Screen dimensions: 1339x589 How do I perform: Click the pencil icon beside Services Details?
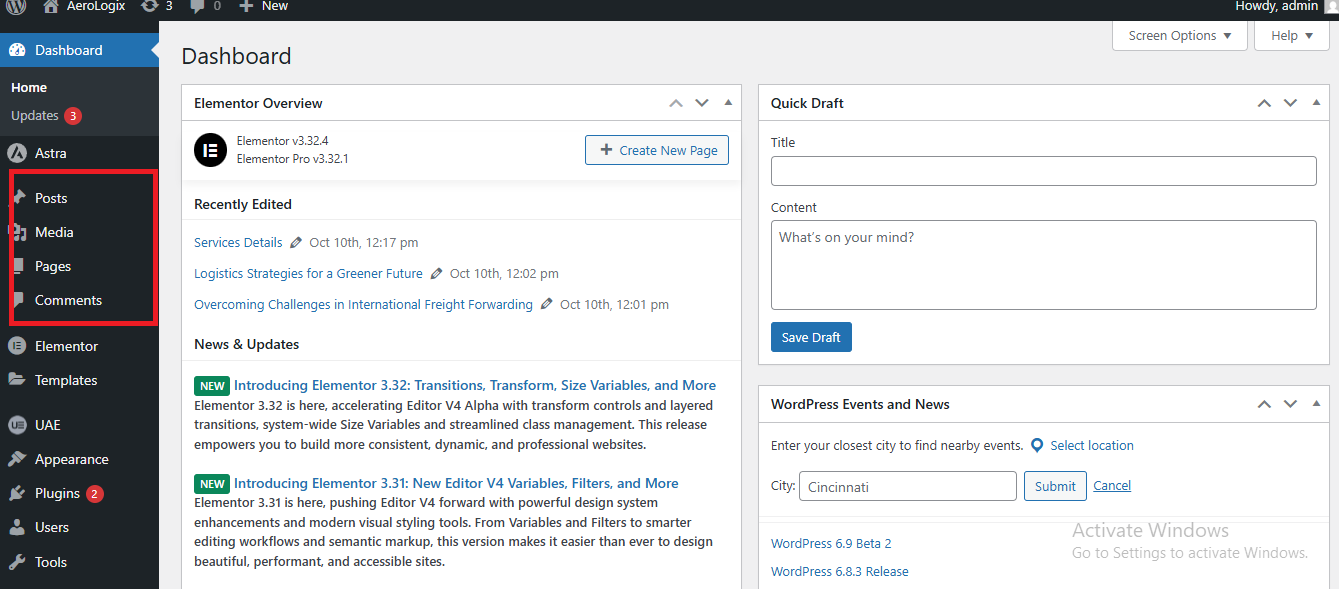pyautogui.click(x=295, y=243)
